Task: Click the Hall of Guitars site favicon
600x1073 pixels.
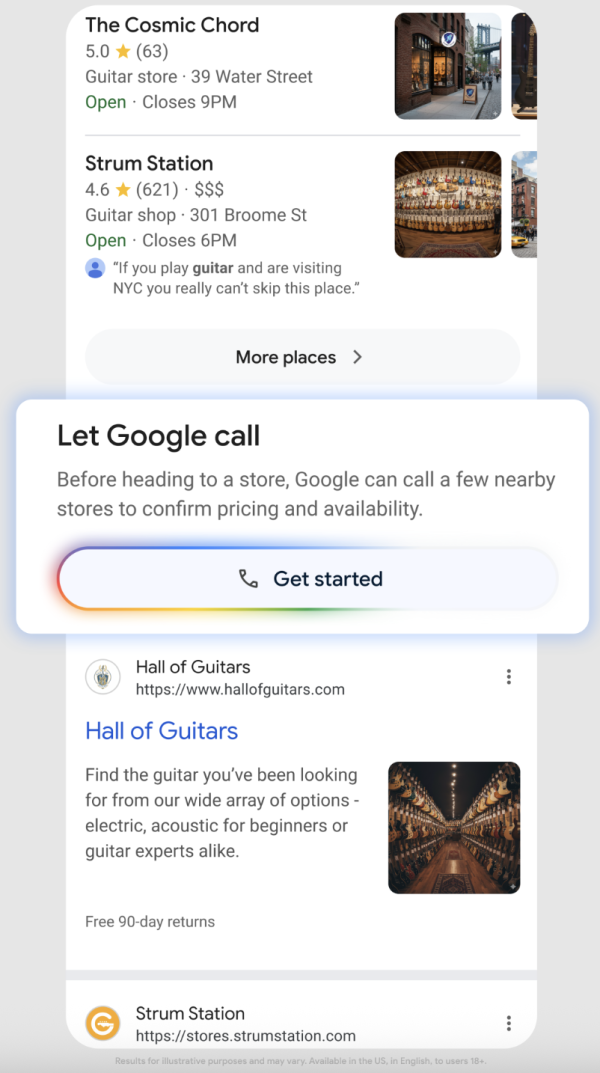Action: pos(103,677)
